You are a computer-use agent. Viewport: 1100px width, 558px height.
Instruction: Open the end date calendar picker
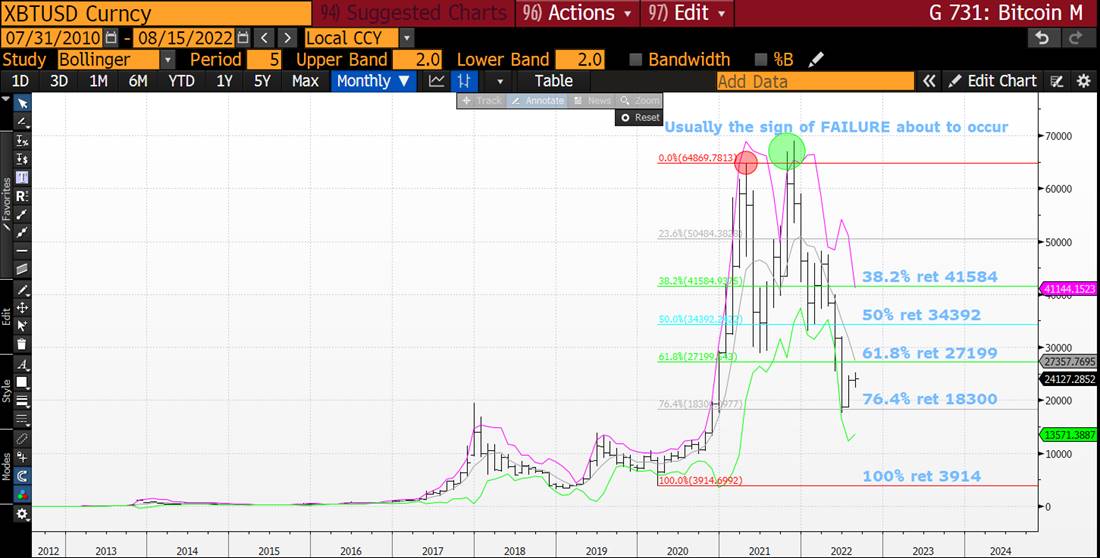243,38
